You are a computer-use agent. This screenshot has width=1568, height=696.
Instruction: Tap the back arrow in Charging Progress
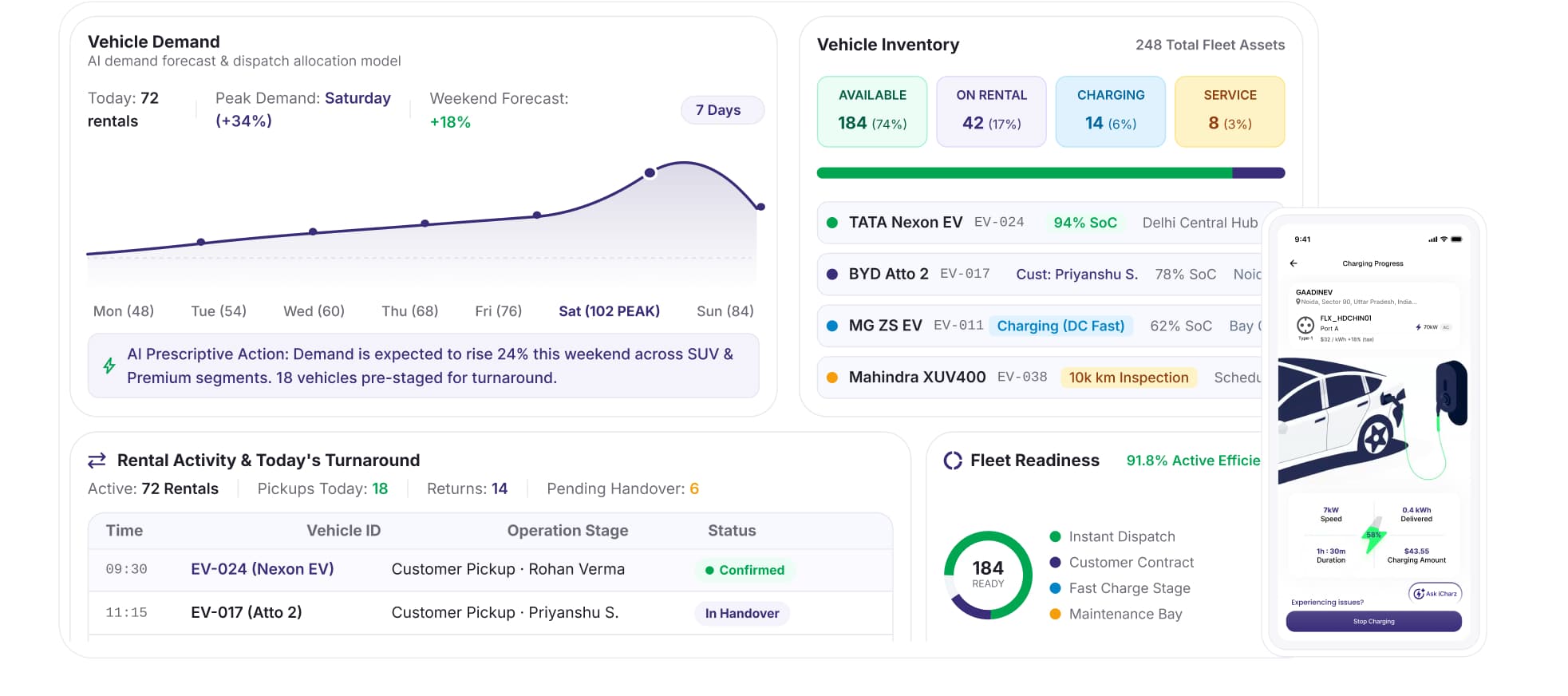(x=1294, y=263)
